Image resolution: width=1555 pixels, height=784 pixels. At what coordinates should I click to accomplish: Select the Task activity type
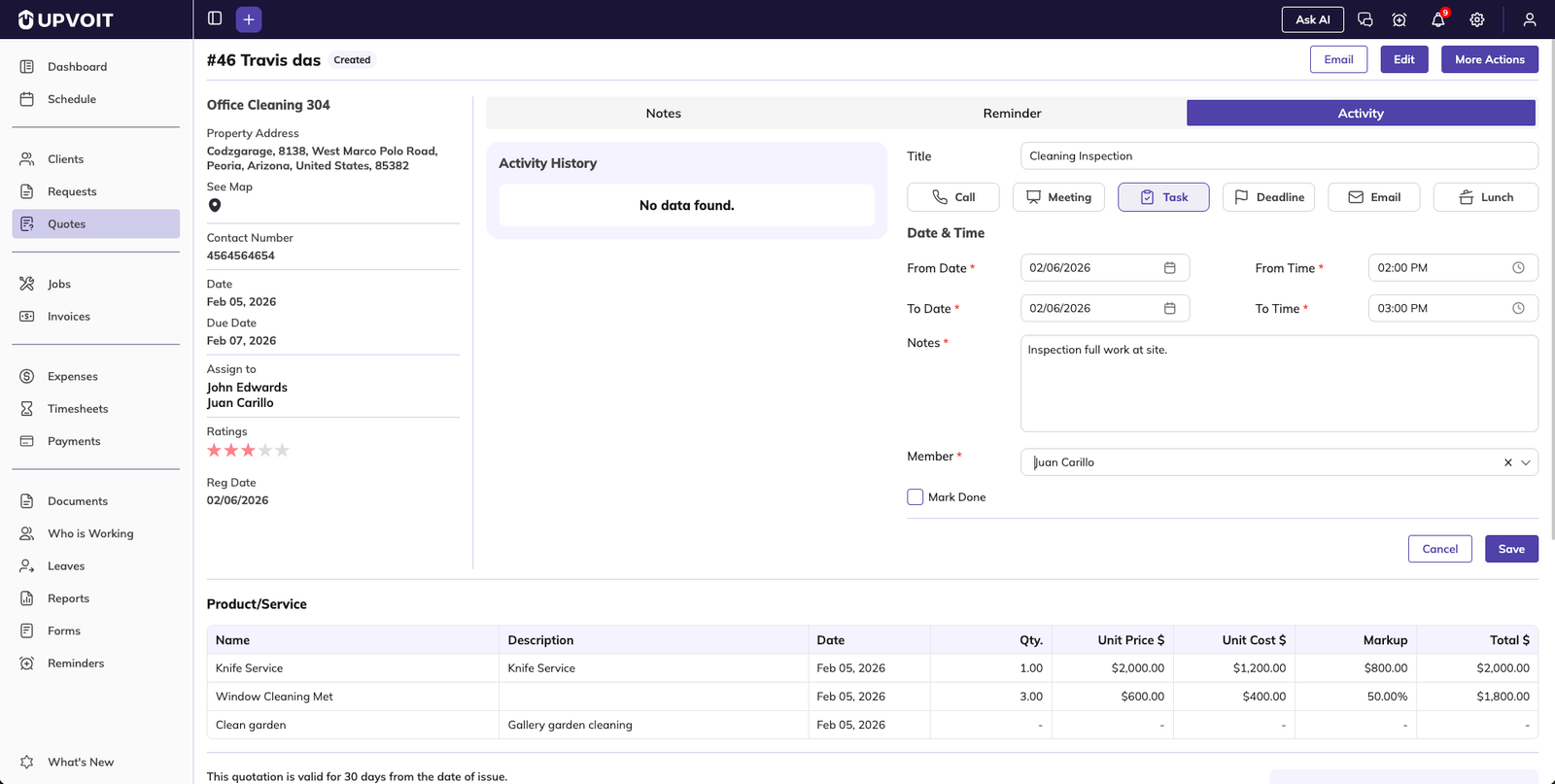1162,197
